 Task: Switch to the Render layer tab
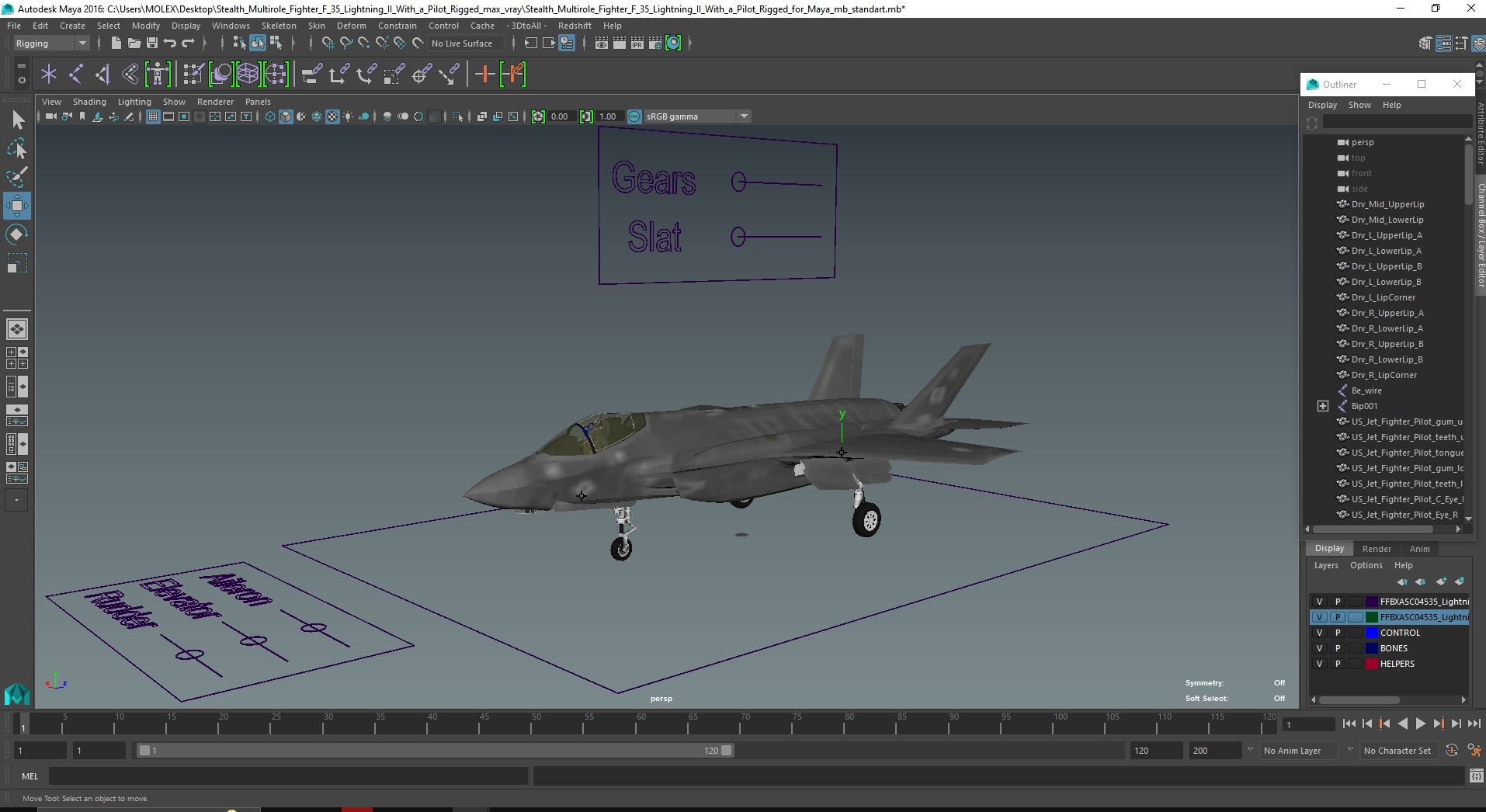tap(1377, 549)
